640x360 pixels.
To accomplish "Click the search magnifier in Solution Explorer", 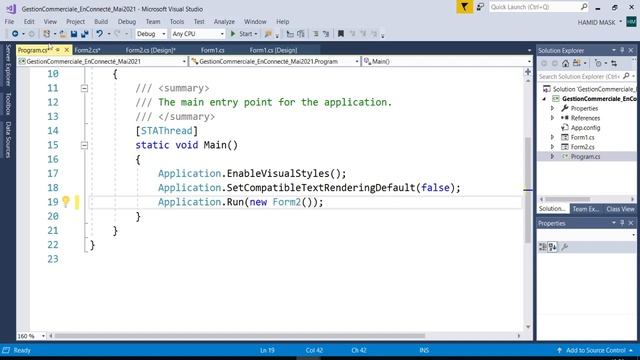I will coord(626,76).
